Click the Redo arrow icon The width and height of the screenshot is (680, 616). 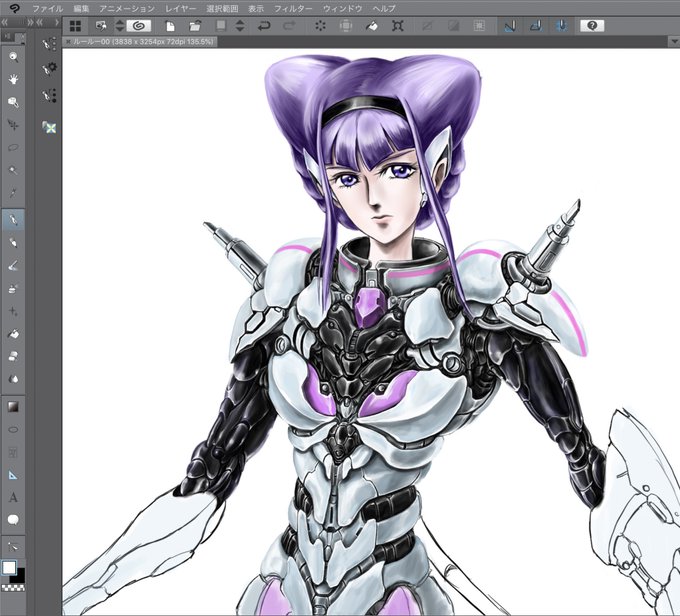point(289,26)
